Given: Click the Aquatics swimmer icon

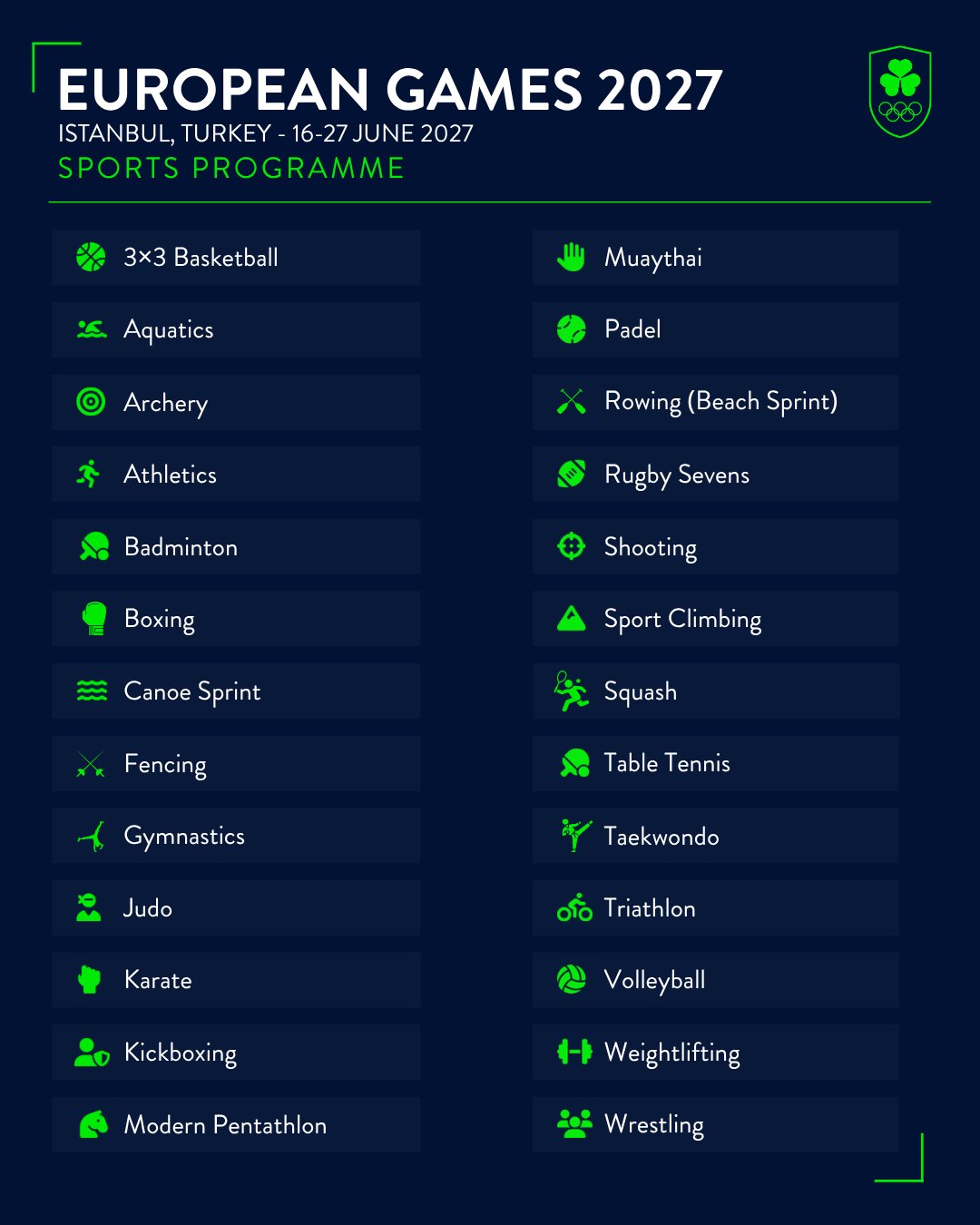Looking at the screenshot, I should point(92,329).
